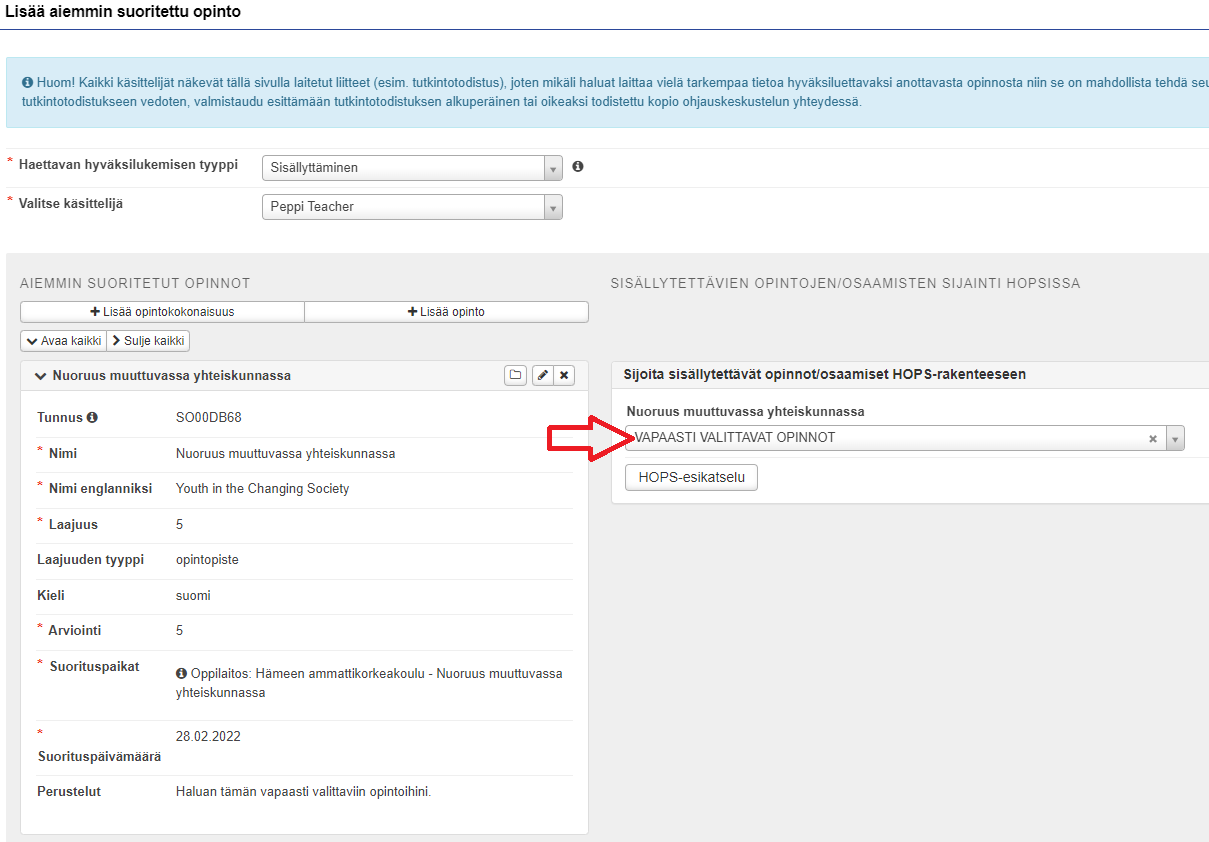Click the info icon before Oppilaitos text
This screenshot has height=842, width=1209.
point(182,673)
